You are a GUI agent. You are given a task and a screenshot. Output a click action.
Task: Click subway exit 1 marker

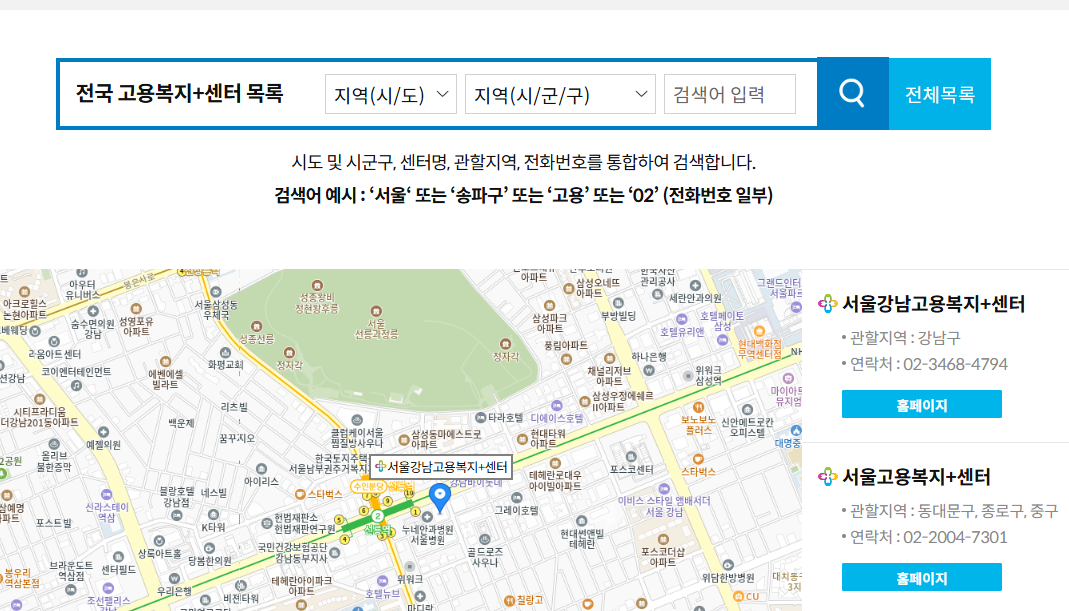415,510
